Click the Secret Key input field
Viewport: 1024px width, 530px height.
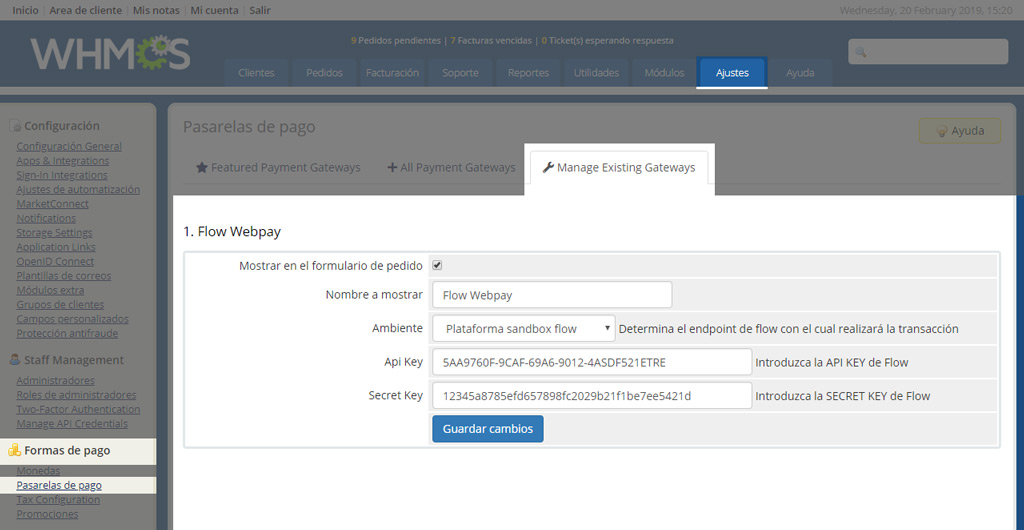click(592, 396)
